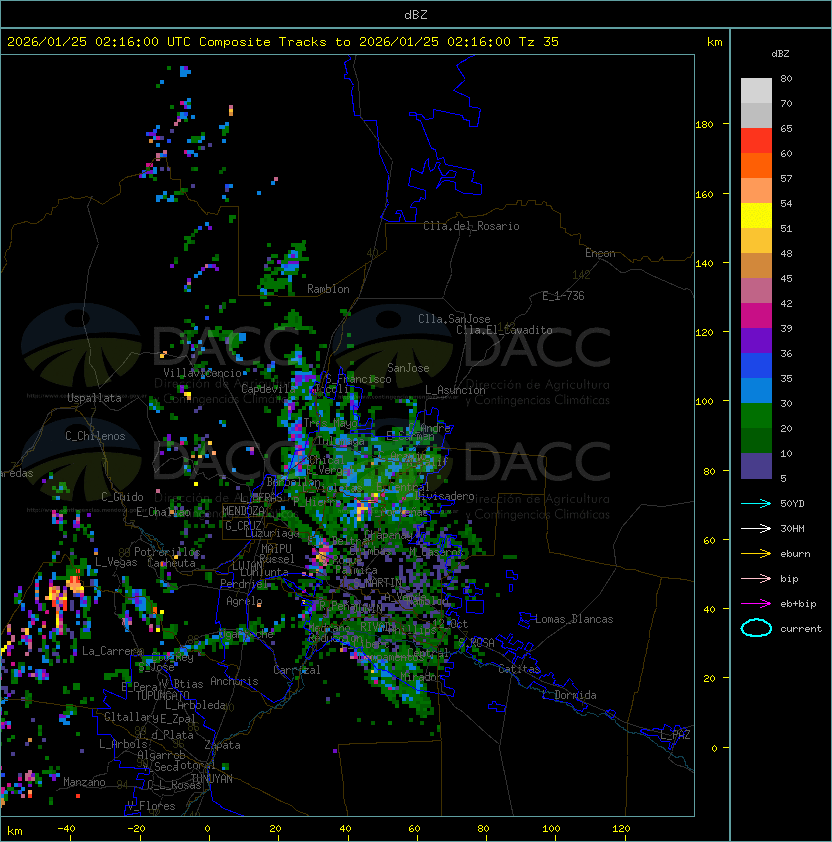Viewport: 832px width, 842px height.
Task: Click the 'Carrizal' map label
Action: point(297,670)
